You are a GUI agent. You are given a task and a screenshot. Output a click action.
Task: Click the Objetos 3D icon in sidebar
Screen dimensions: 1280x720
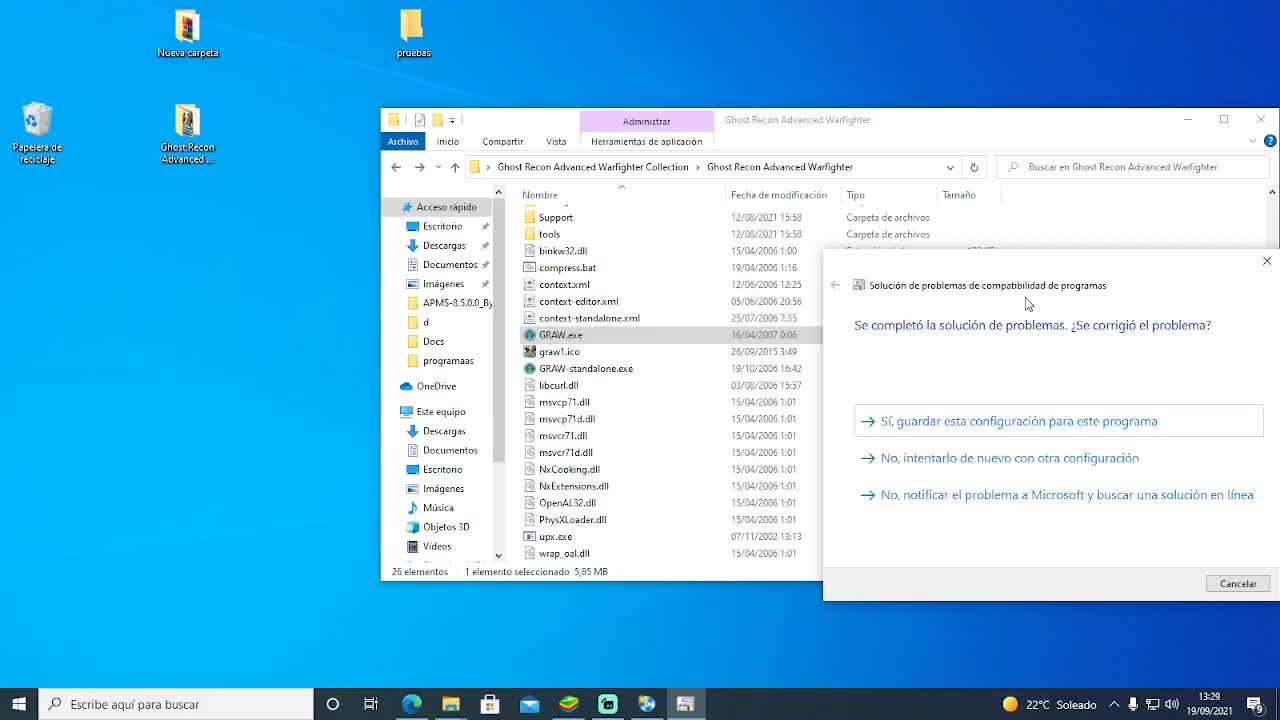coord(414,527)
